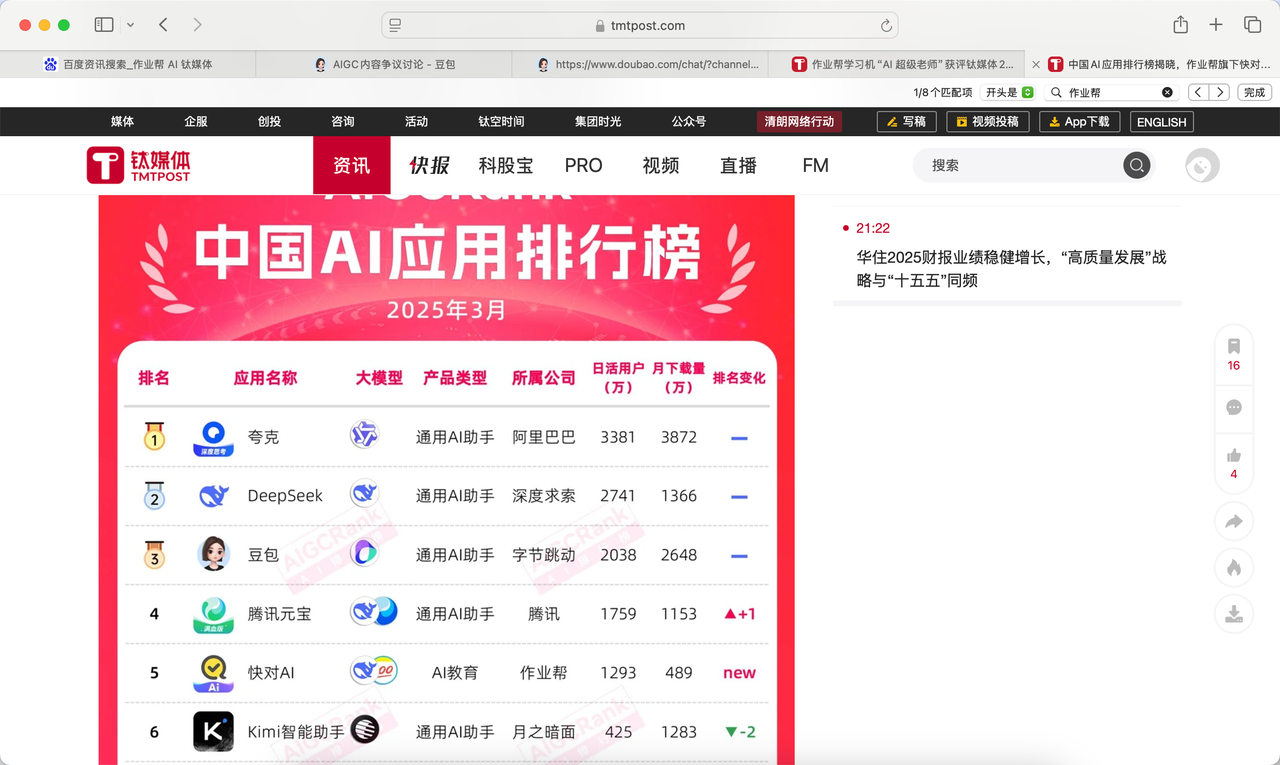
Task: Click the Kimi智能助手 app logo
Action: click(x=213, y=732)
